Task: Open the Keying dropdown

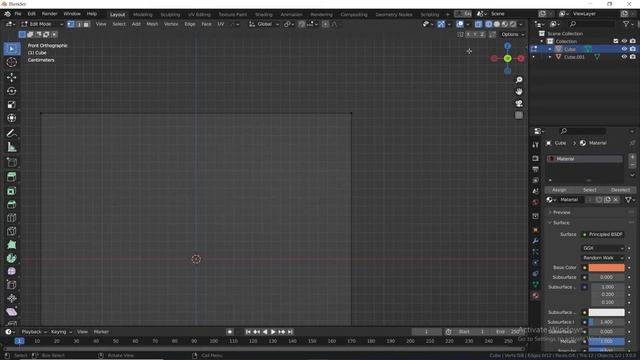Action: tap(61, 332)
